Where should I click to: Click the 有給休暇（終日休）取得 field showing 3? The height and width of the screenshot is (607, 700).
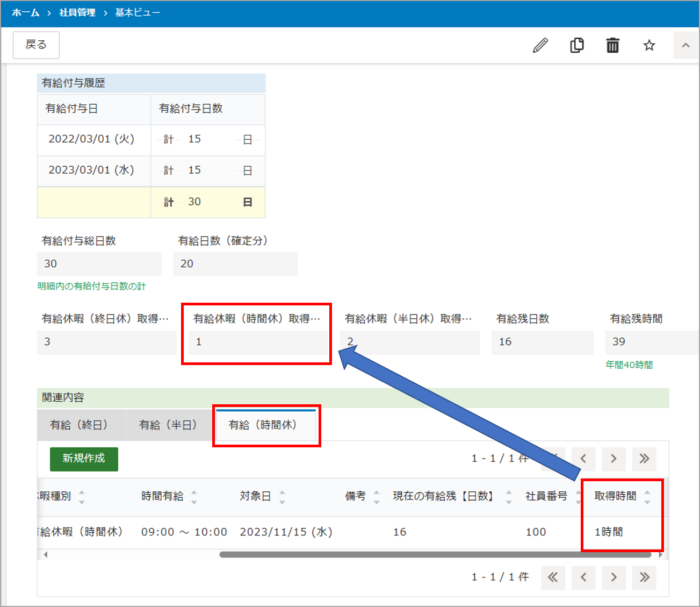tap(107, 342)
